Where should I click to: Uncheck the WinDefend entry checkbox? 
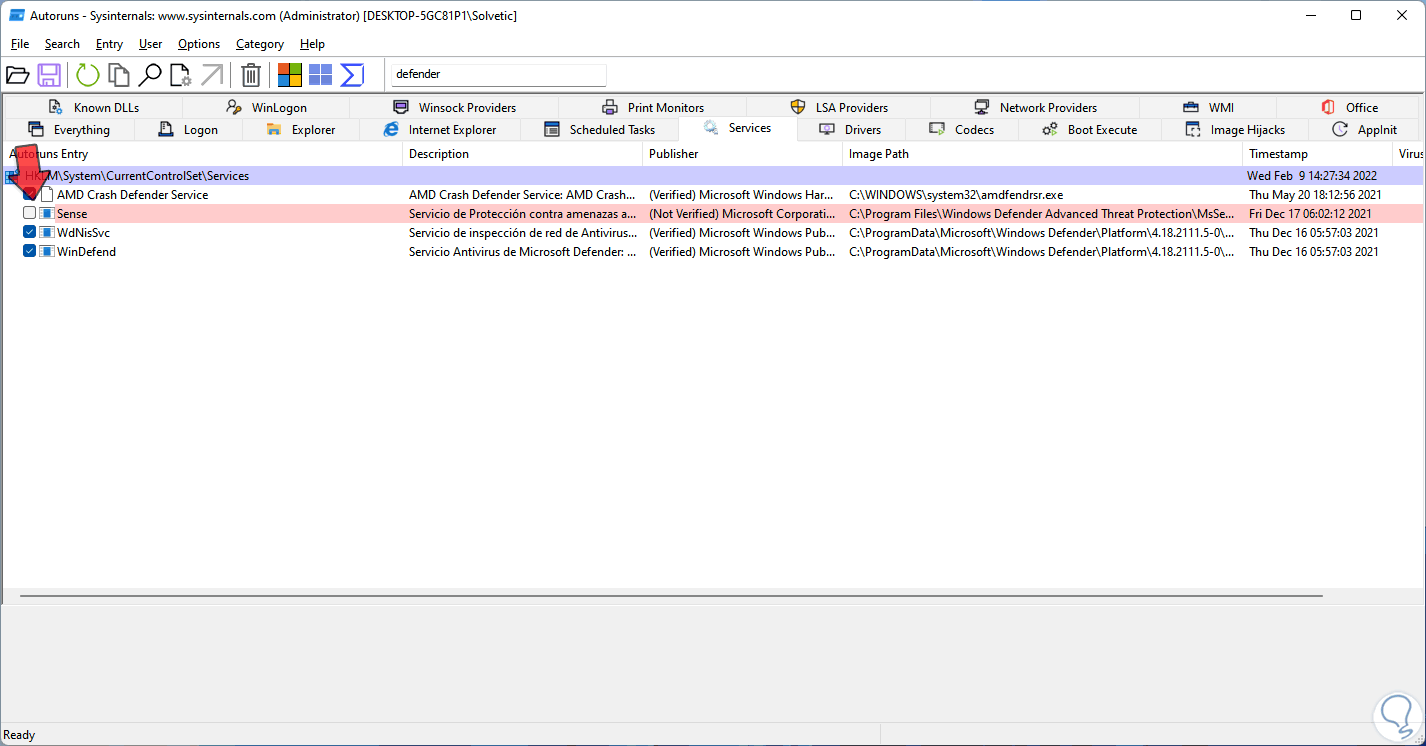[30, 252]
